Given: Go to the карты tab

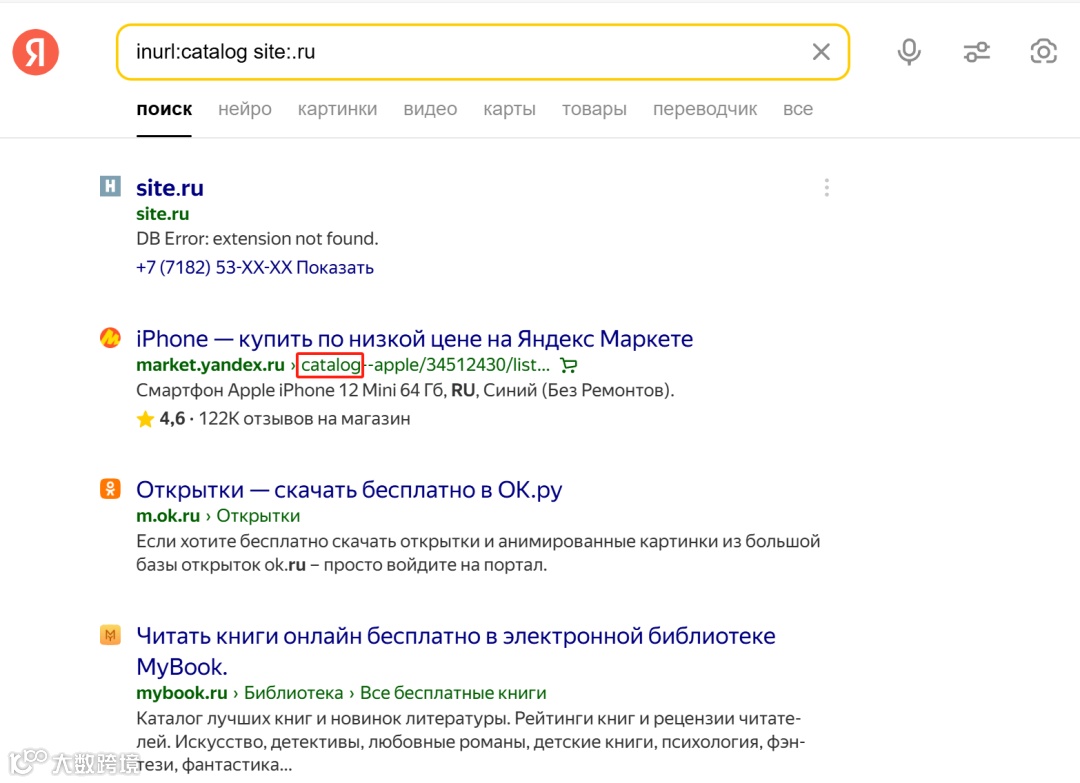Looking at the screenshot, I should coord(509,109).
